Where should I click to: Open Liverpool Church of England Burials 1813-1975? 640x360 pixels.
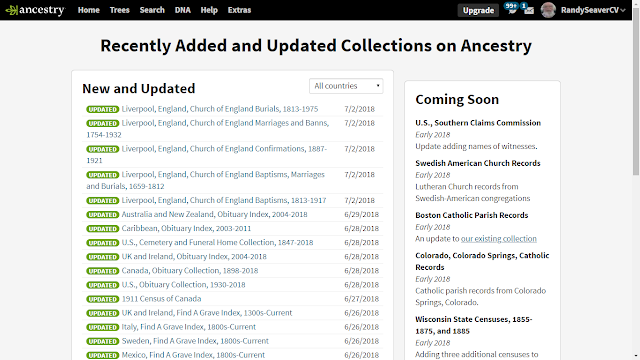tap(220, 109)
